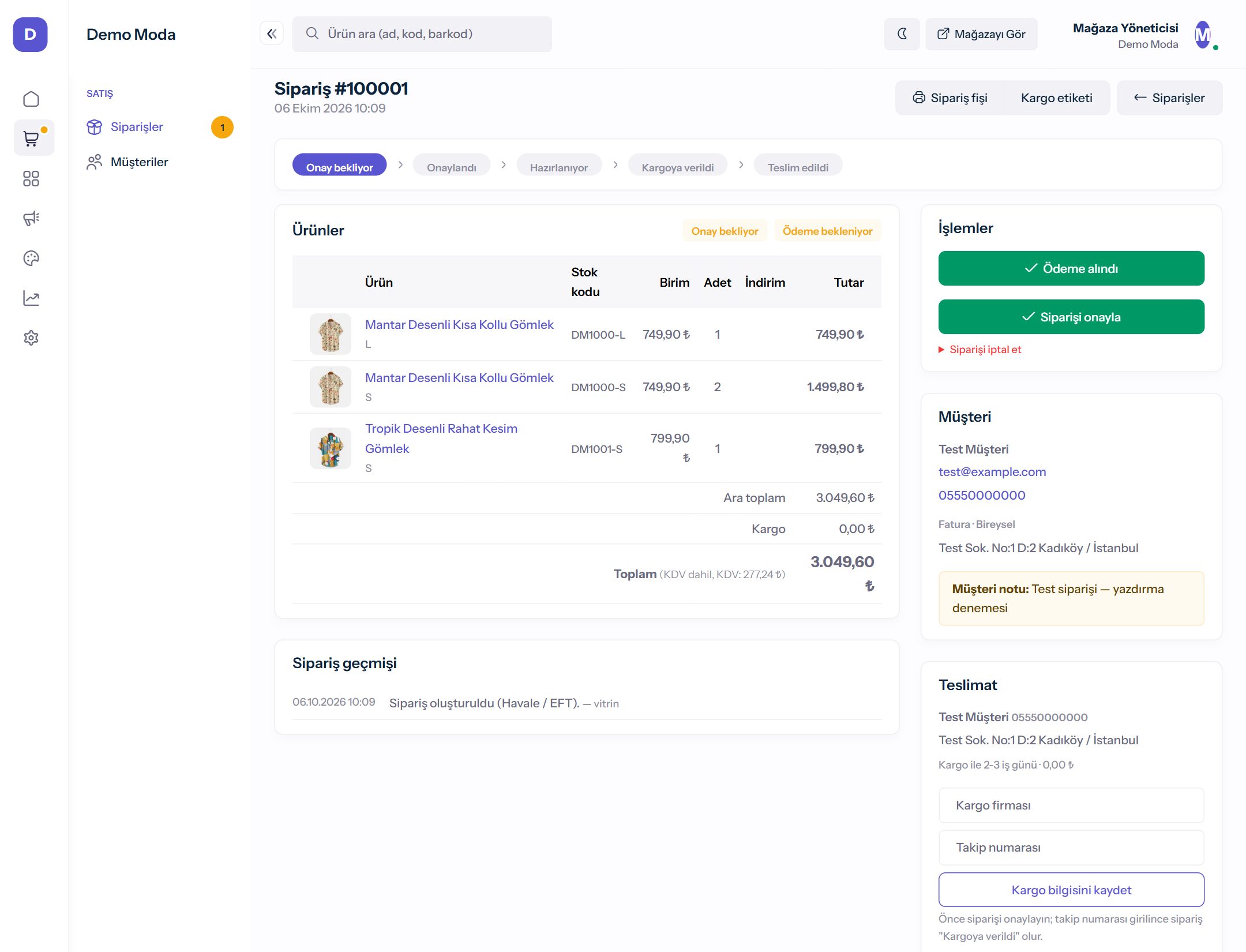Click the 'Onaylandı' status step
This screenshot has width=1246, height=952.
click(452, 167)
